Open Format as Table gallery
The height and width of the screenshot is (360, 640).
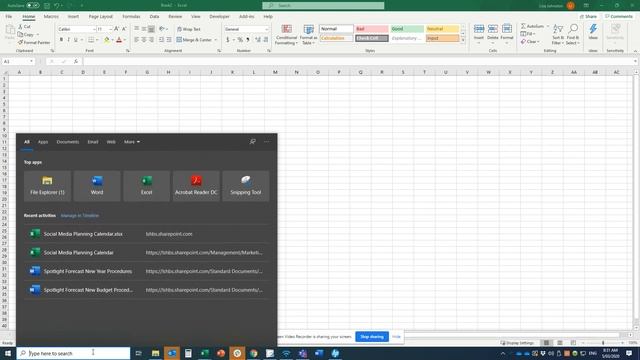309,35
